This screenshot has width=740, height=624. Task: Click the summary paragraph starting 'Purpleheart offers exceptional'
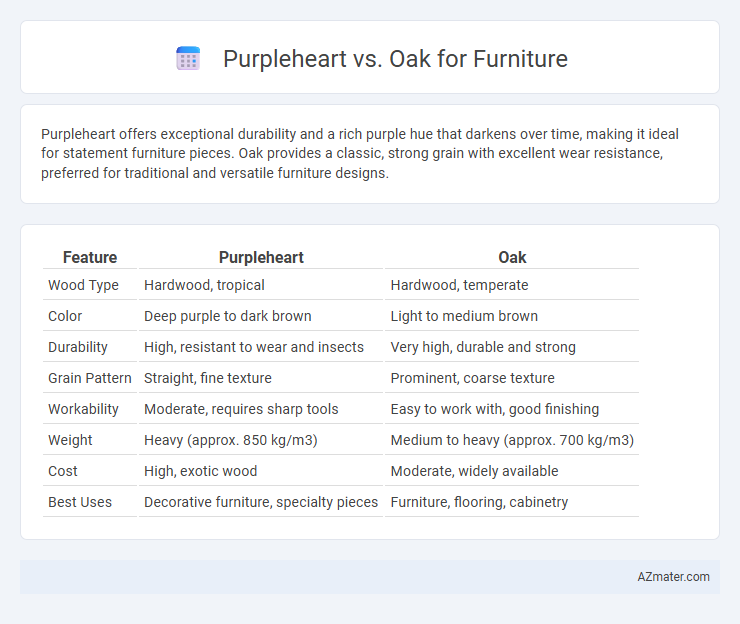[x=360, y=153]
